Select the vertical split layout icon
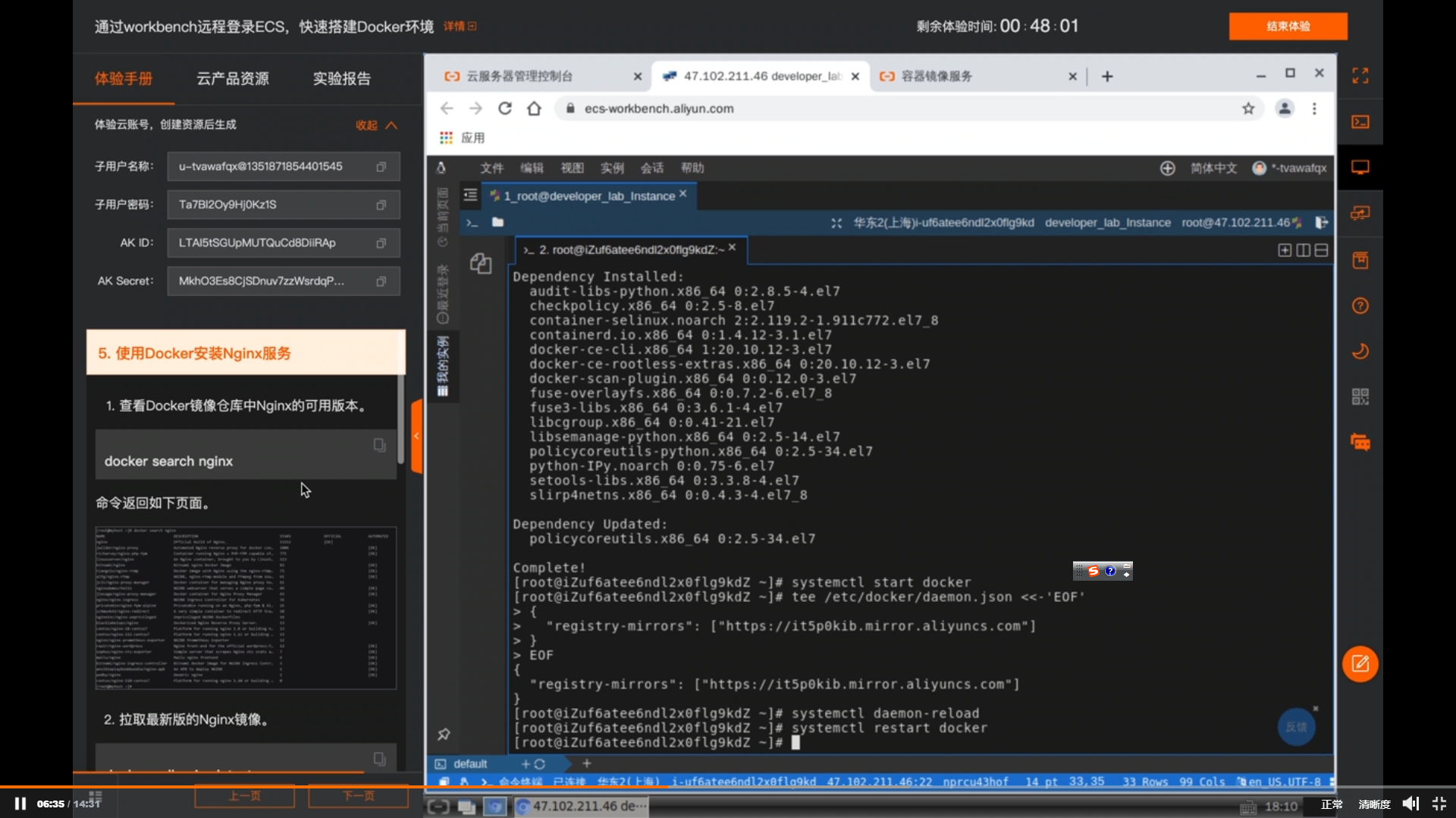 click(x=1303, y=250)
